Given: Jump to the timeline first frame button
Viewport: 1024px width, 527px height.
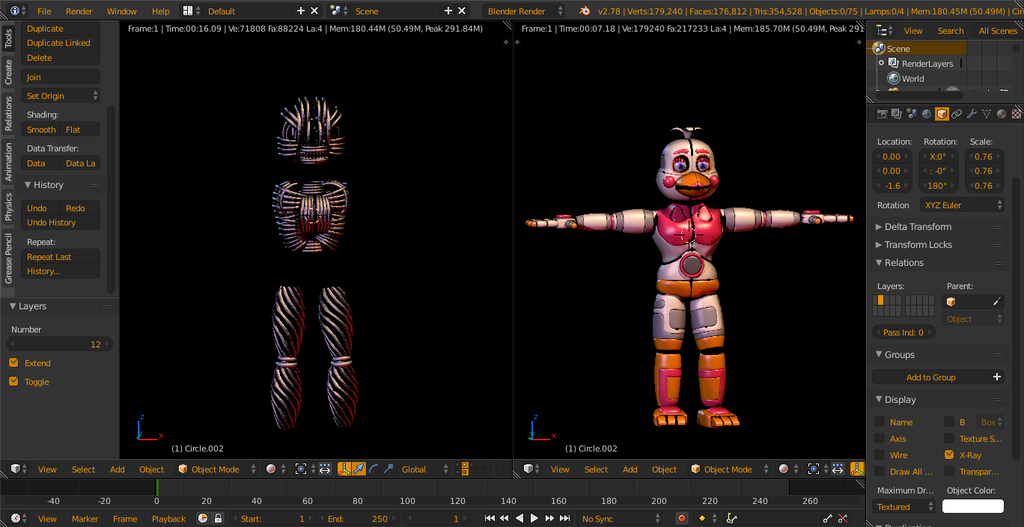Looking at the screenshot, I should (490, 519).
